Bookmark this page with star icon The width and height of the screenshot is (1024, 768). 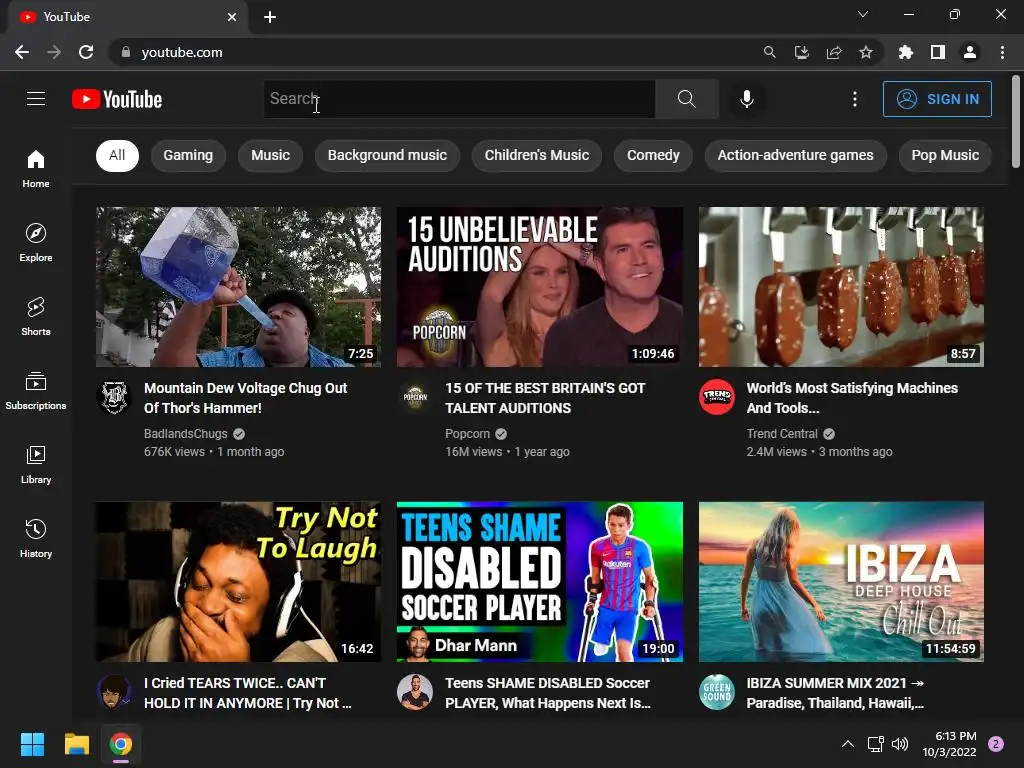click(866, 52)
